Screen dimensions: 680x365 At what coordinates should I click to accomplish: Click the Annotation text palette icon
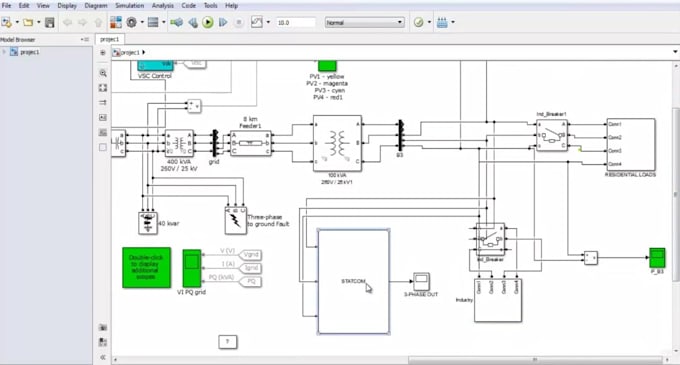click(x=103, y=117)
